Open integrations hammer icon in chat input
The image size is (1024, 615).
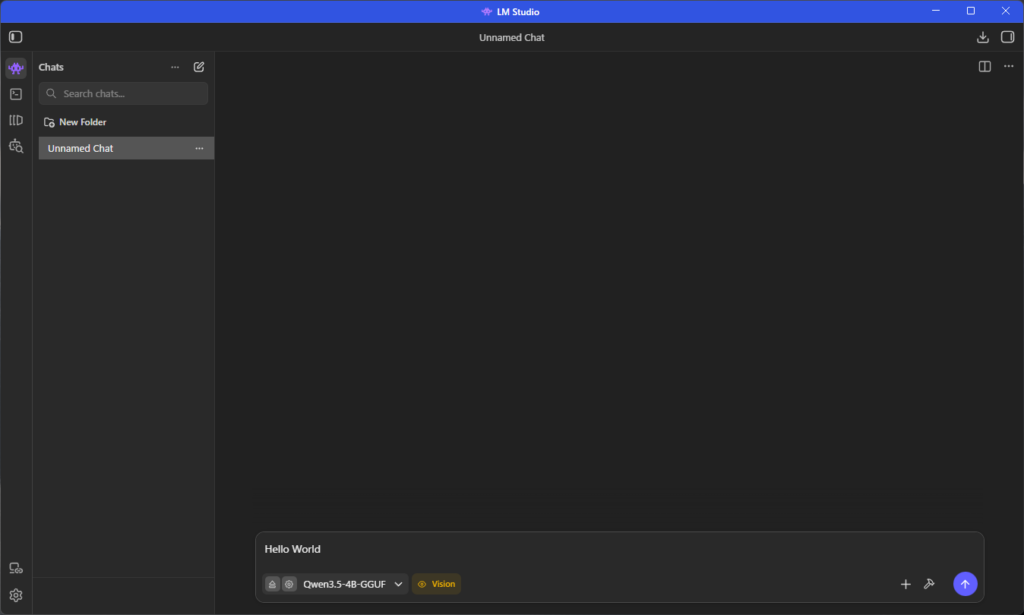coord(929,584)
